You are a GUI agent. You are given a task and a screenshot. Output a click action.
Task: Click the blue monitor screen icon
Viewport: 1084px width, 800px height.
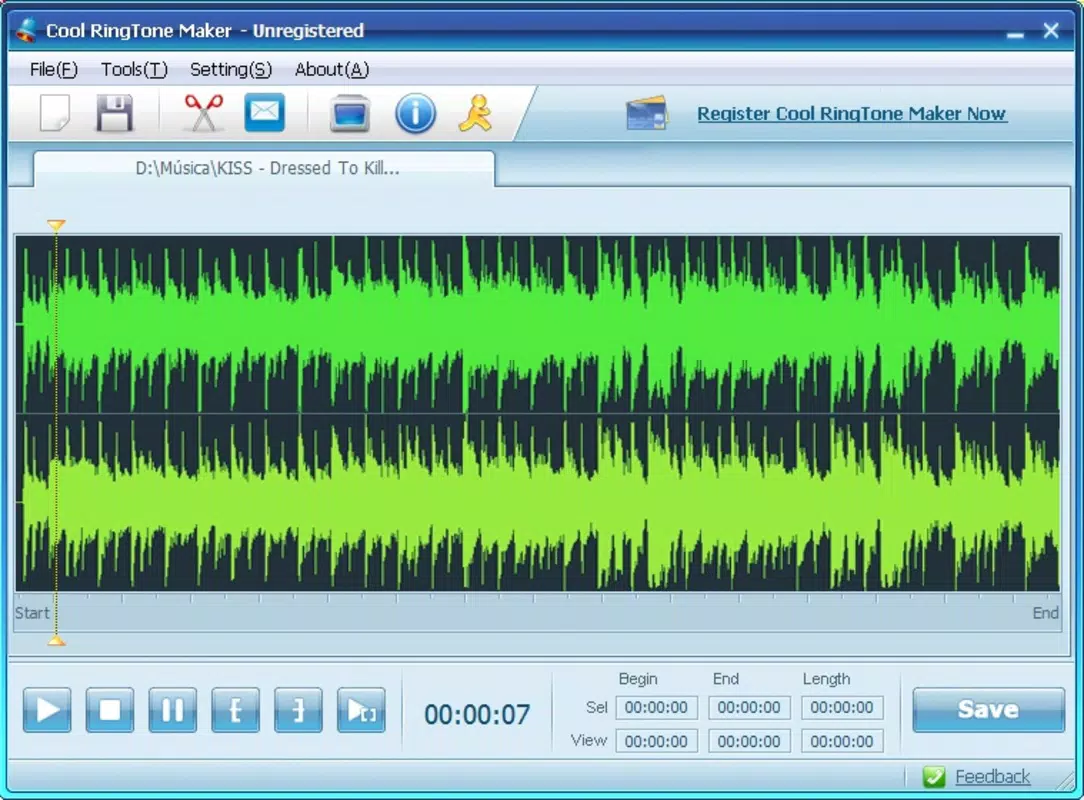point(349,113)
